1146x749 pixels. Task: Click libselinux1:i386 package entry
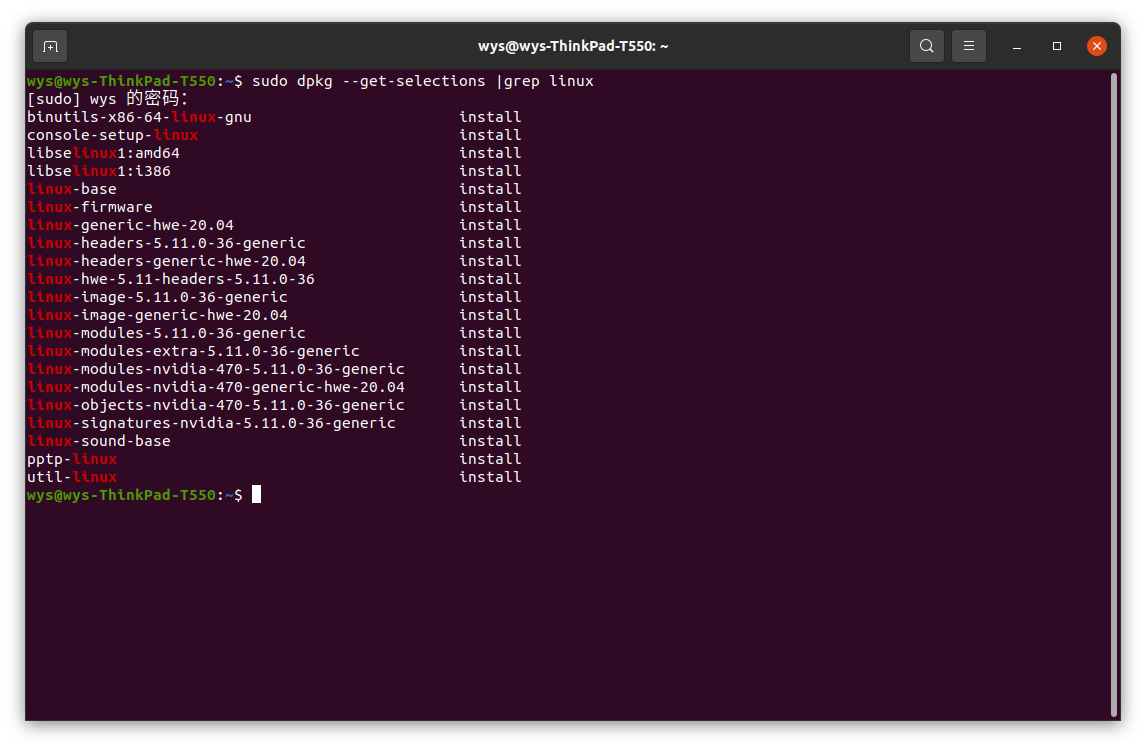tap(99, 171)
